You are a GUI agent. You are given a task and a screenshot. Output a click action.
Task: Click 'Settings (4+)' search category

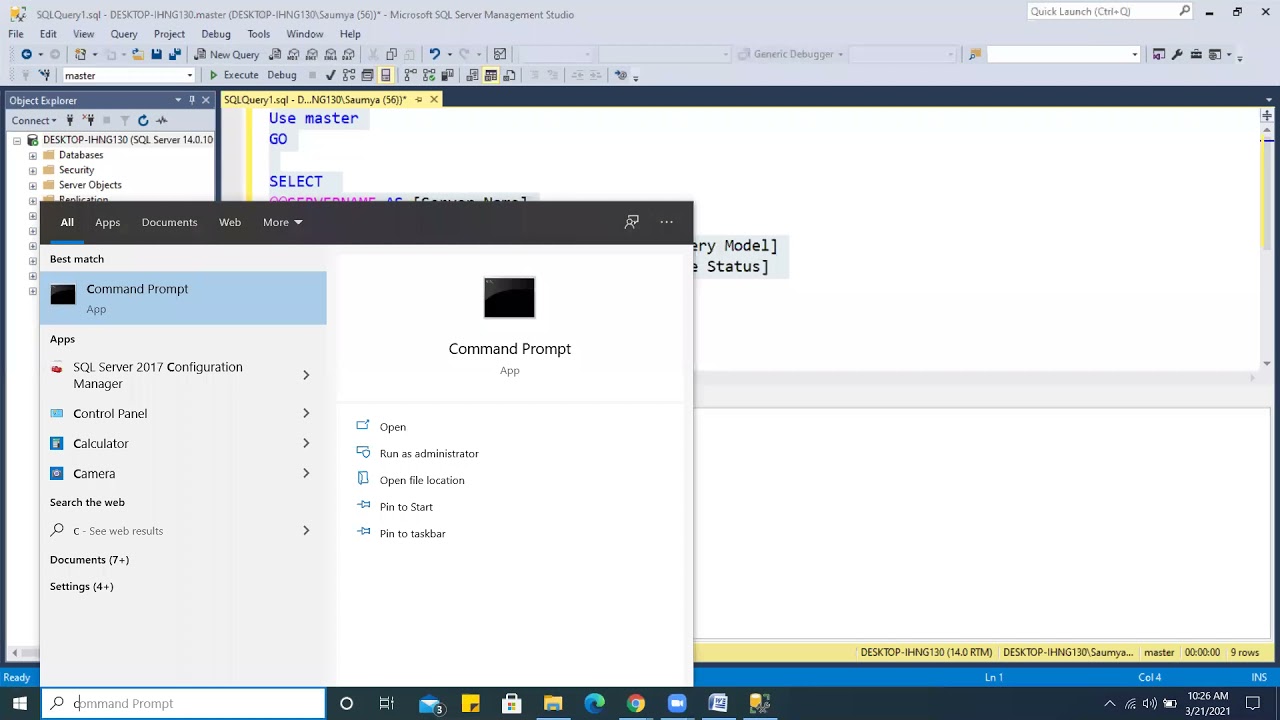tap(82, 586)
